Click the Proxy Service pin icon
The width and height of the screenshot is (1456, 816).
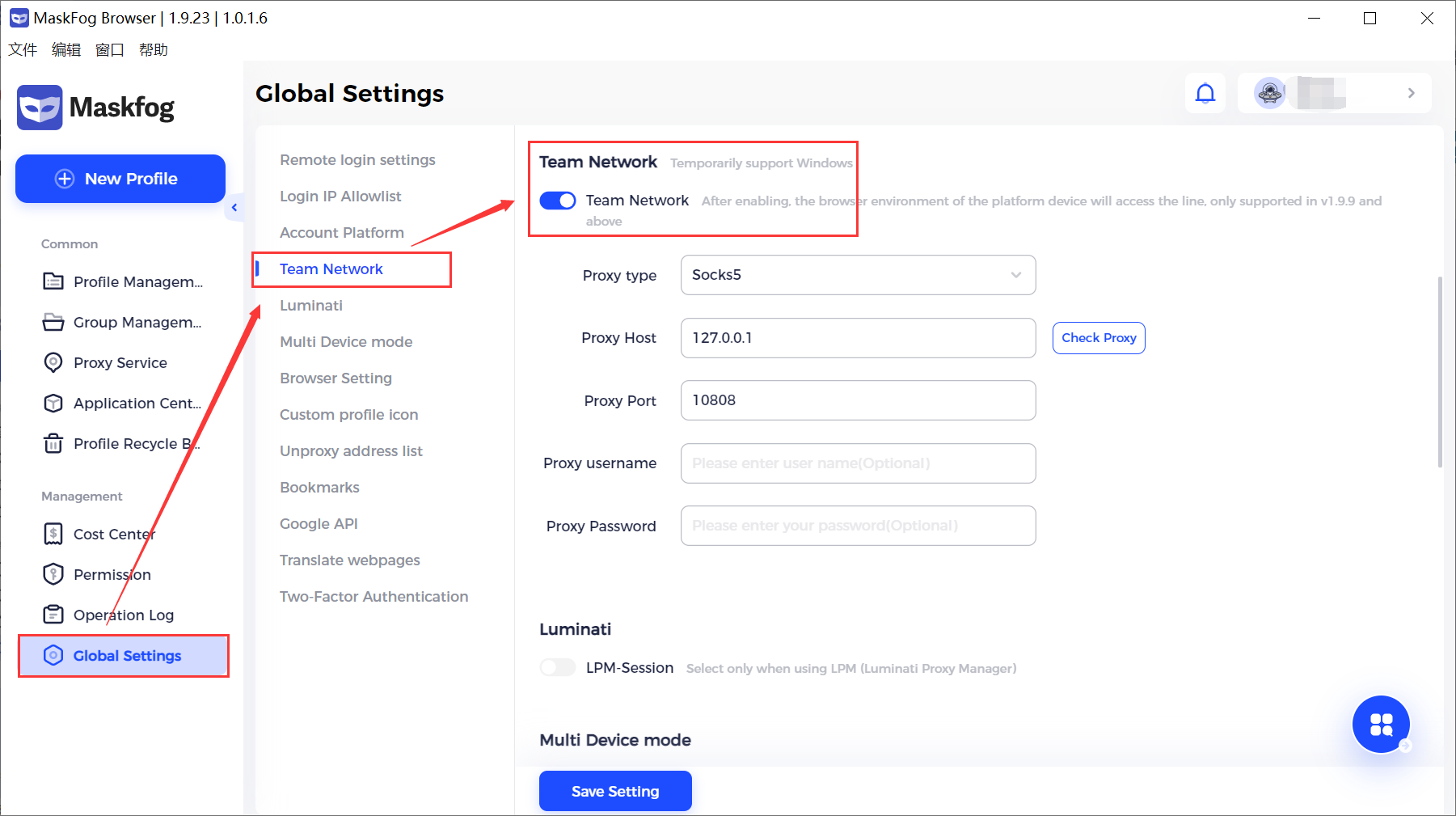pos(53,362)
